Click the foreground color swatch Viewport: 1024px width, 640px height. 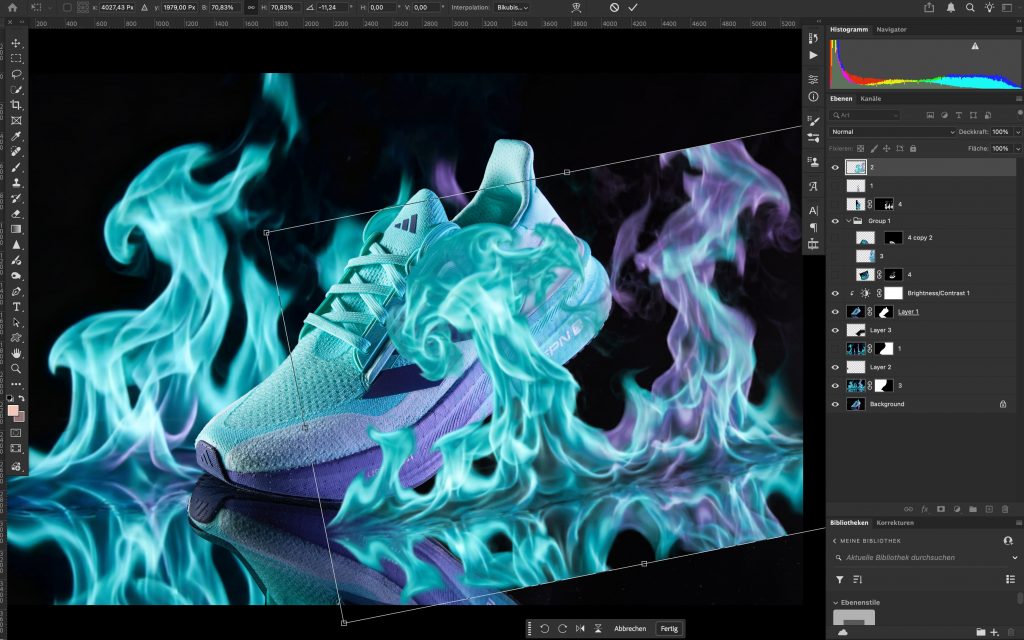click(13, 411)
